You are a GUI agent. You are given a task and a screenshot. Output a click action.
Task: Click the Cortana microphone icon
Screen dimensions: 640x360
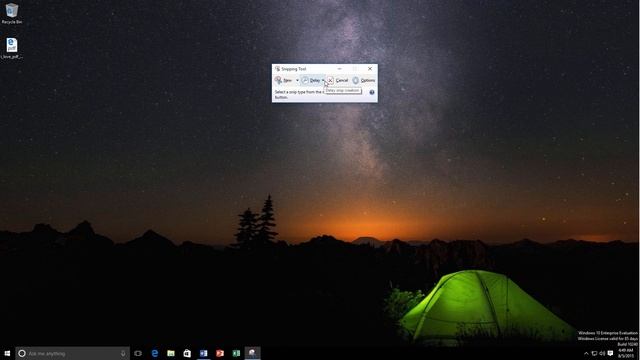[123, 353]
